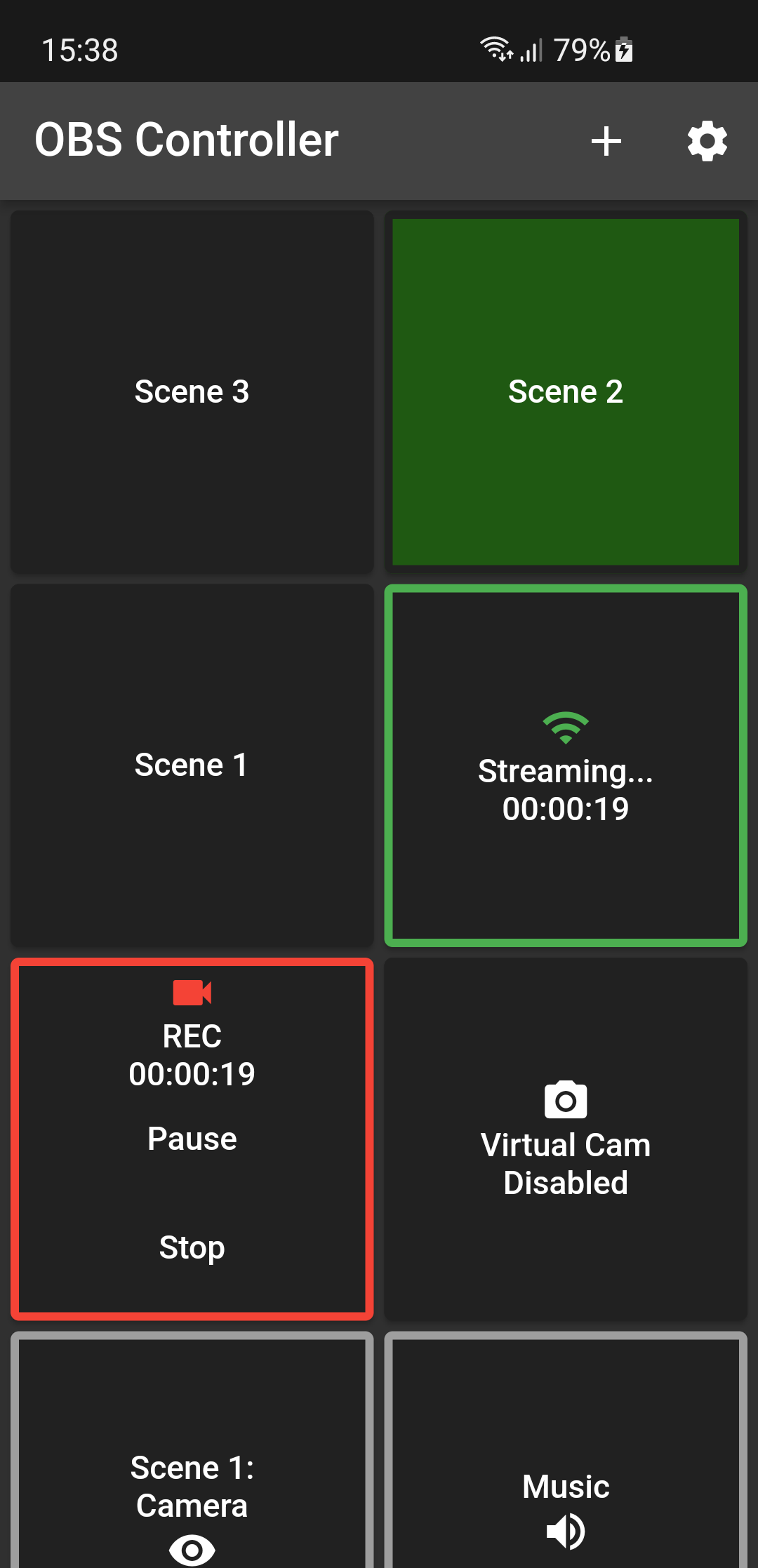Tap the Virtual Cam camera icon
Image resolution: width=758 pixels, height=1568 pixels.
(x=565, y=1099)
